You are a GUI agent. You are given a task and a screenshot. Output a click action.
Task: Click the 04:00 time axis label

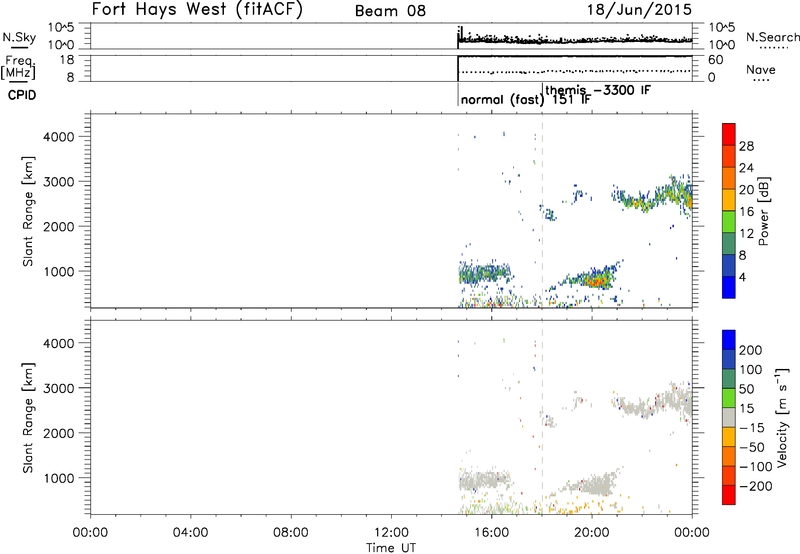[191, 533]
